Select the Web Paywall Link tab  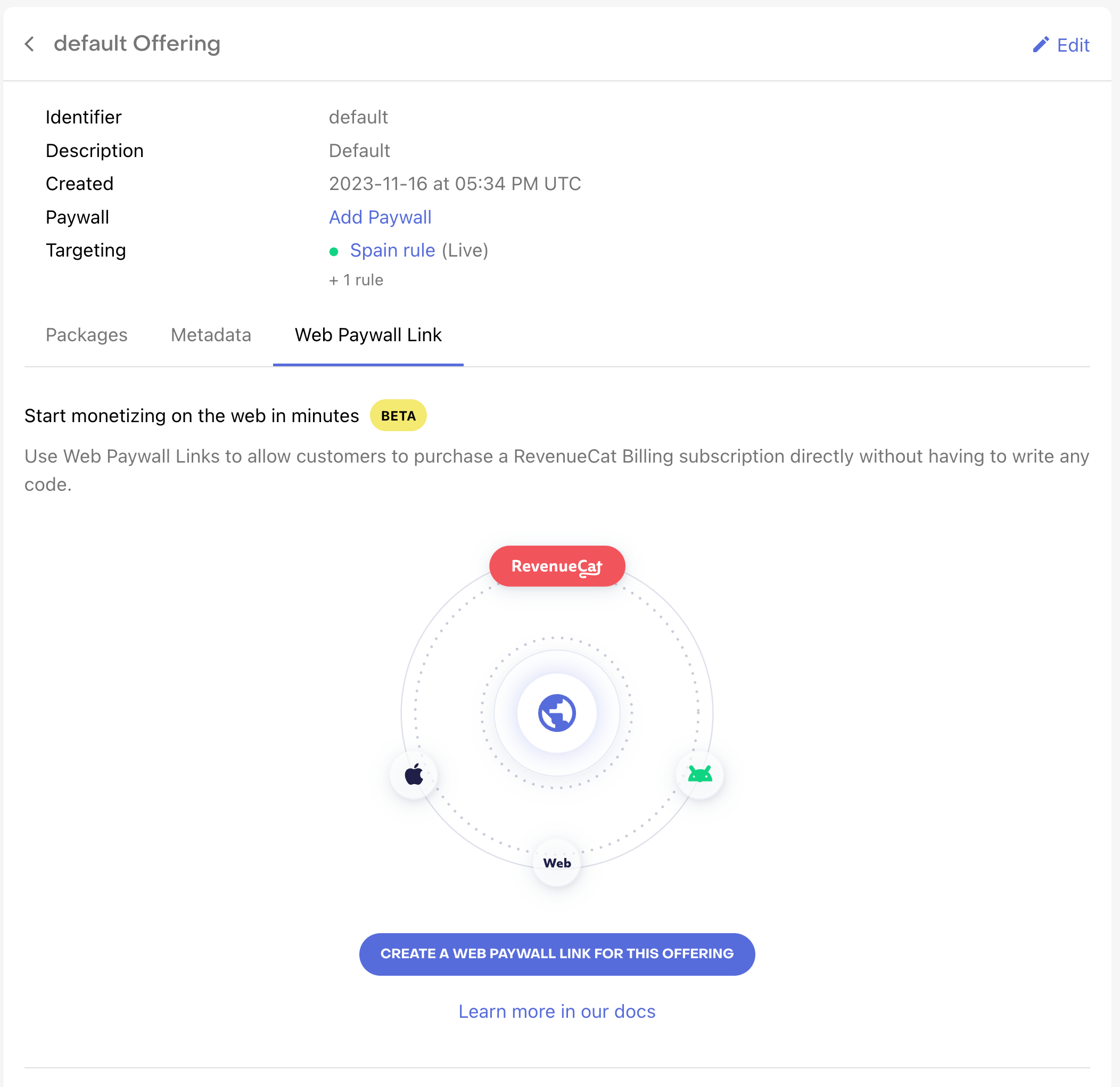point(368,335)
